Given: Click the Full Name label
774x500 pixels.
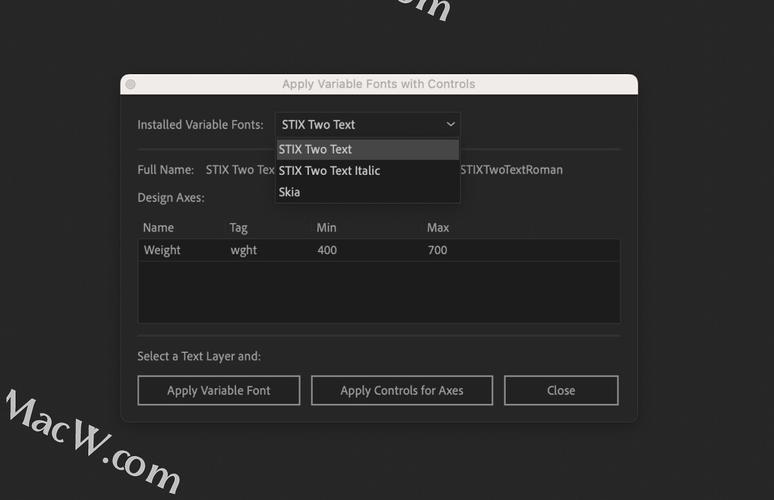Looking at the screenshot, I should (x=166, y=170).
